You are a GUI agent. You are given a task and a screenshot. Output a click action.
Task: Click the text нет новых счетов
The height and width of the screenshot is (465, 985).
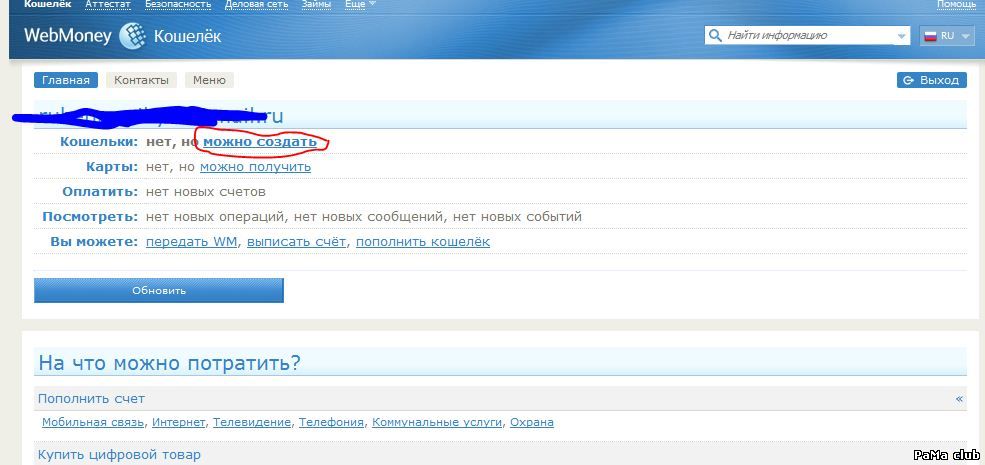tap(205, 192)
